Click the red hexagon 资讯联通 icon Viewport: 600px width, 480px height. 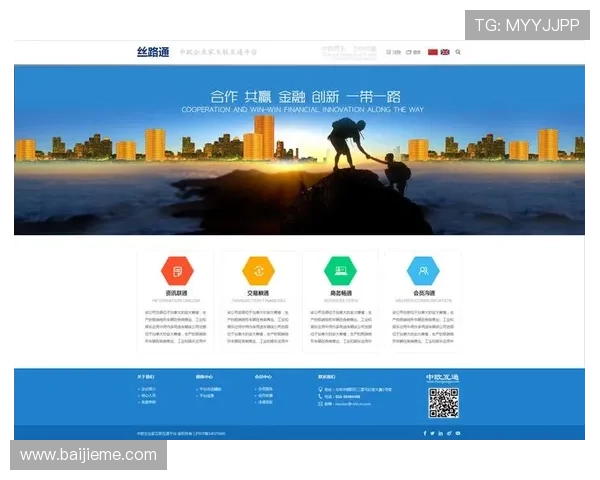(177, 271)
